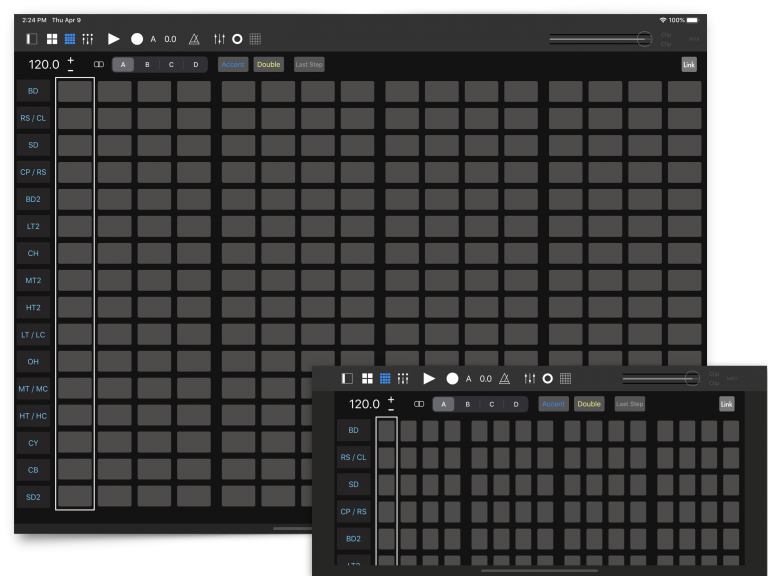This screenshot has width=768, height=576.
Task: Select CP / RS track in large window
Action: pyautogui.click(x=33, y=172)
